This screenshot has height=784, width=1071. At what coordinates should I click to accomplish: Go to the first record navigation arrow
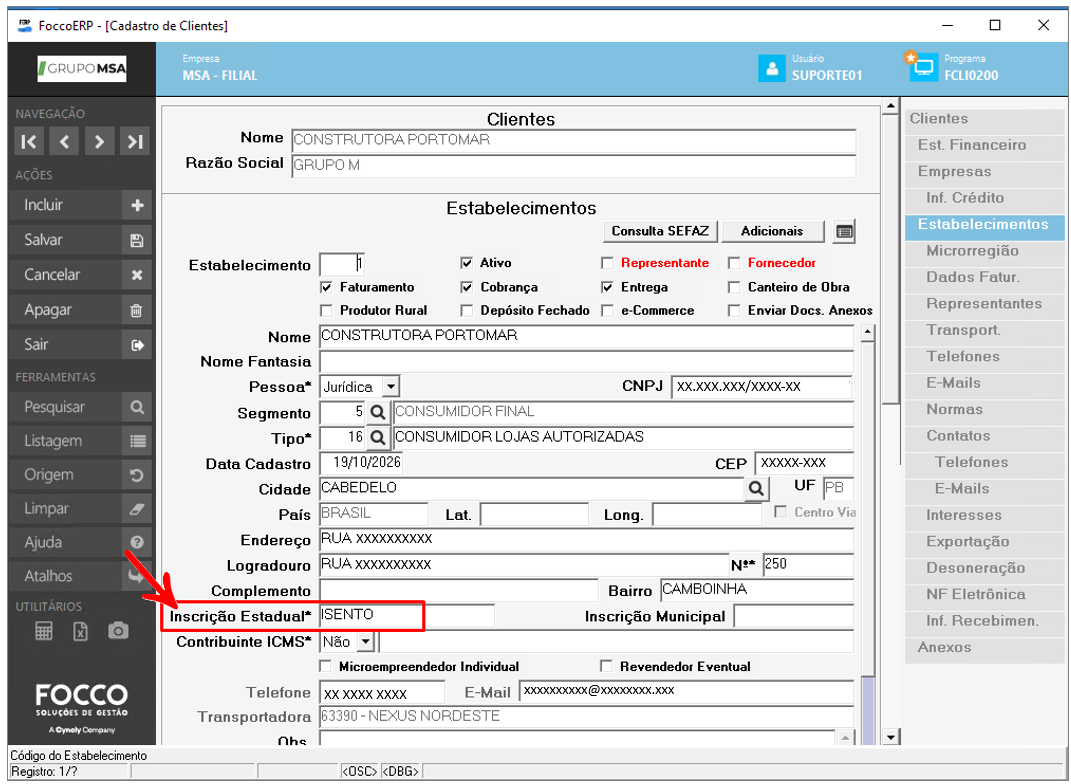pos(29,141)
